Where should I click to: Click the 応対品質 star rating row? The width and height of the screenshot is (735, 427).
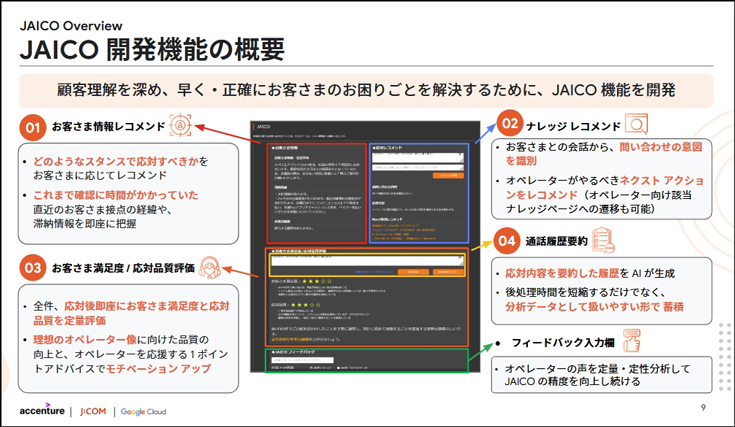tap(296, 305)
